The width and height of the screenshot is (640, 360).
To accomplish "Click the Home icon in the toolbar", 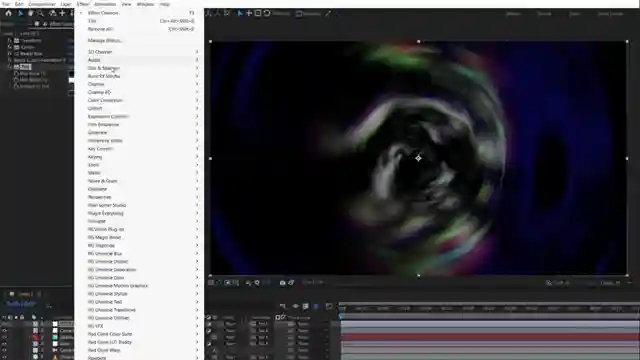I will (8, 13).
